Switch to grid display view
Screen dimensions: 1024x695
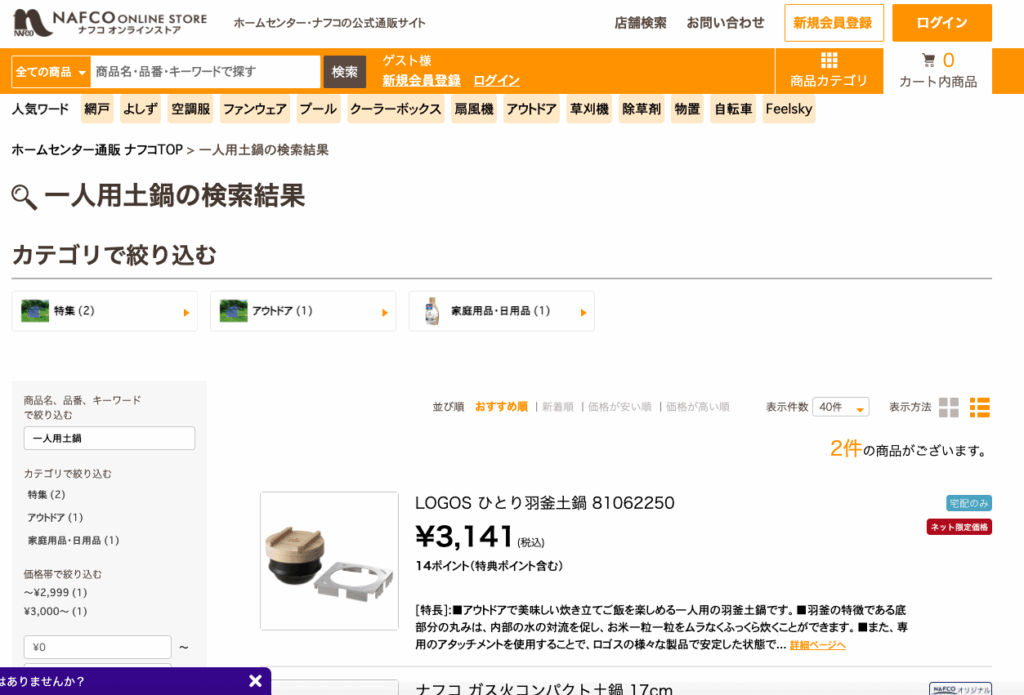click(948, 407)
